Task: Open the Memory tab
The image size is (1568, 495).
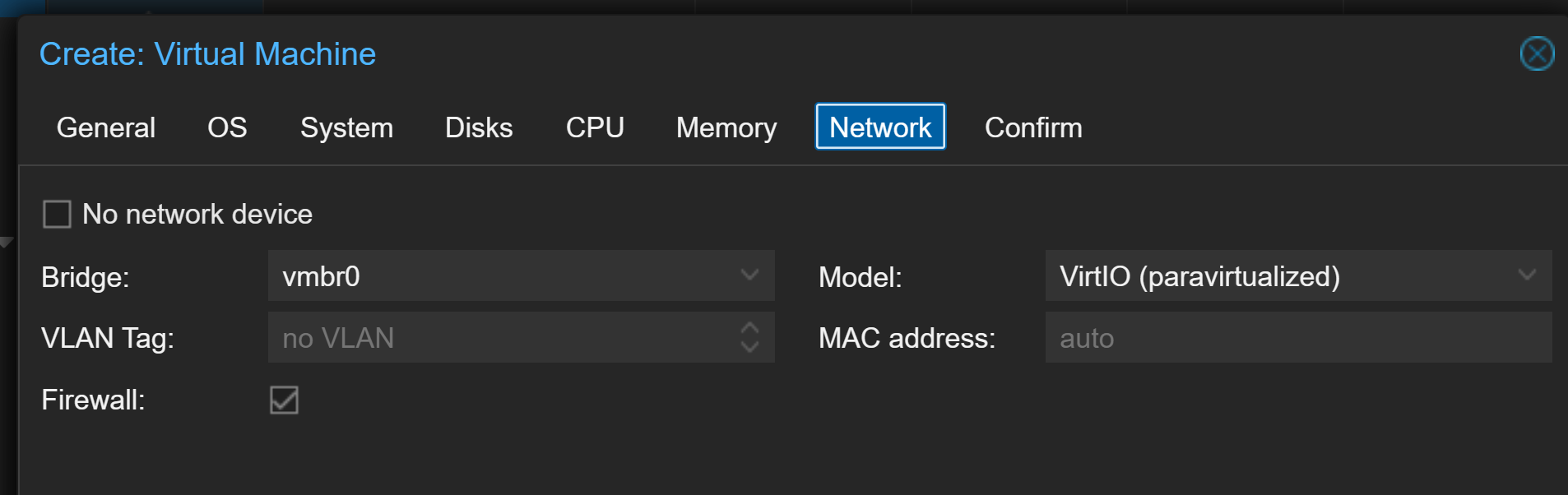Action: pos(726,127)
